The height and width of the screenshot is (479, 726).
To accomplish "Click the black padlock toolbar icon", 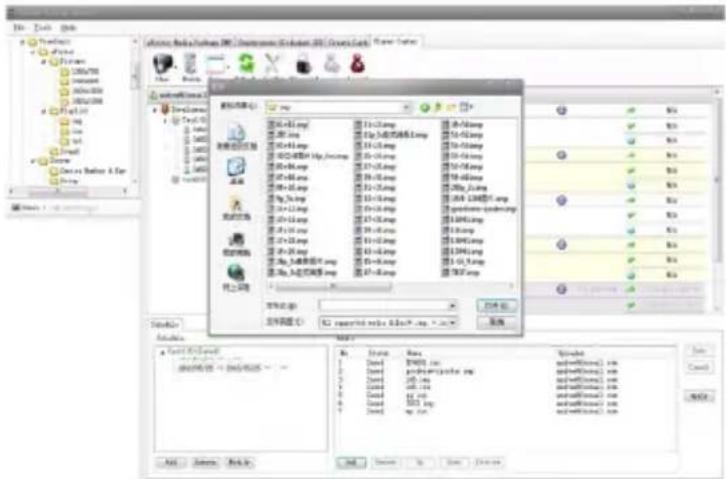I will coord(303,64).
